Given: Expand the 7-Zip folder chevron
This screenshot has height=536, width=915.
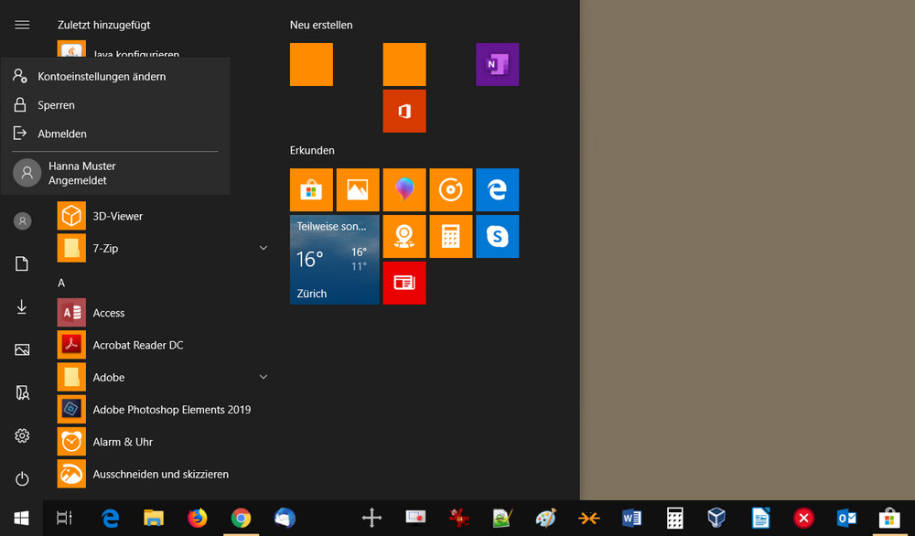Looking at the screenshot, I should 263,248.
